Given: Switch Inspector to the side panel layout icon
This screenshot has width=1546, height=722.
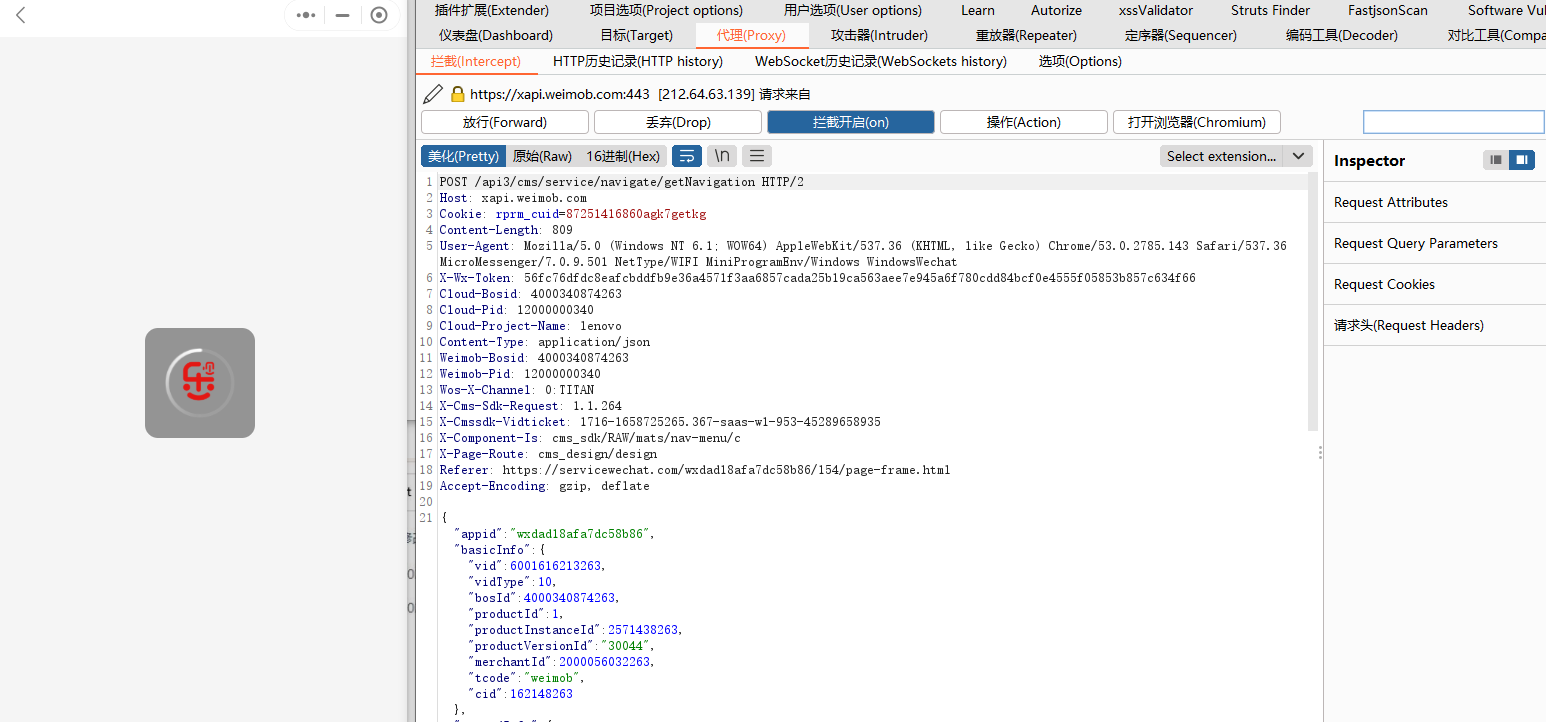Looking at the screenshot, I should point(1521,160).
